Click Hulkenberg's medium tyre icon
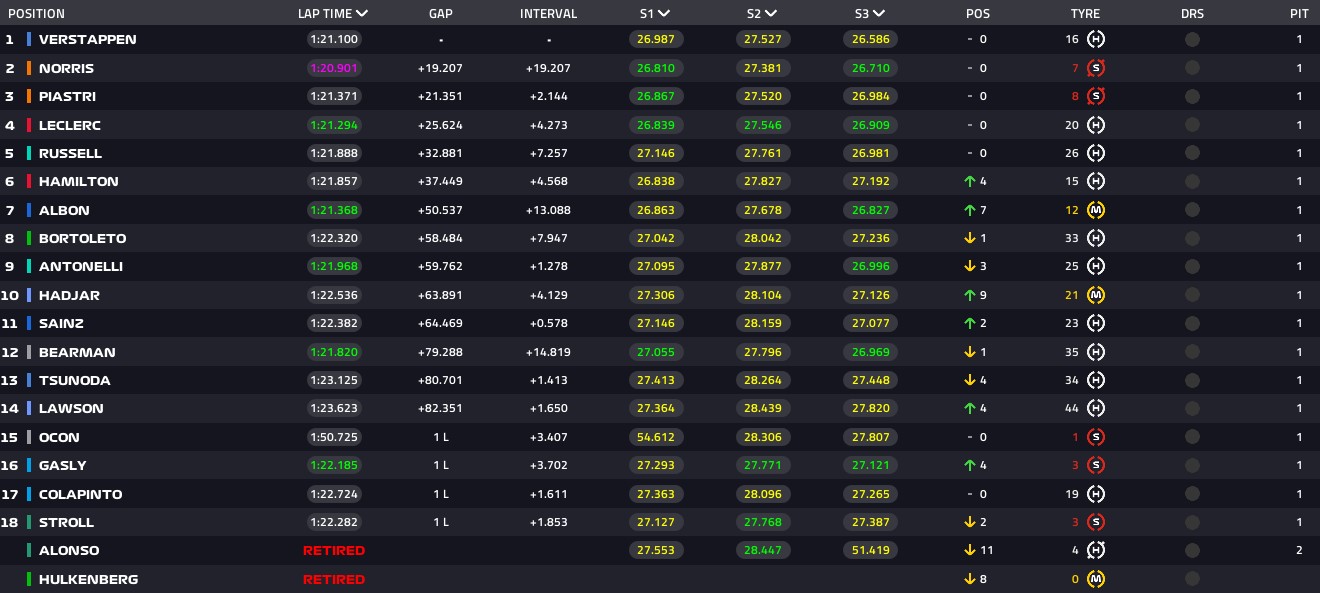 [x=1096, y=579]
